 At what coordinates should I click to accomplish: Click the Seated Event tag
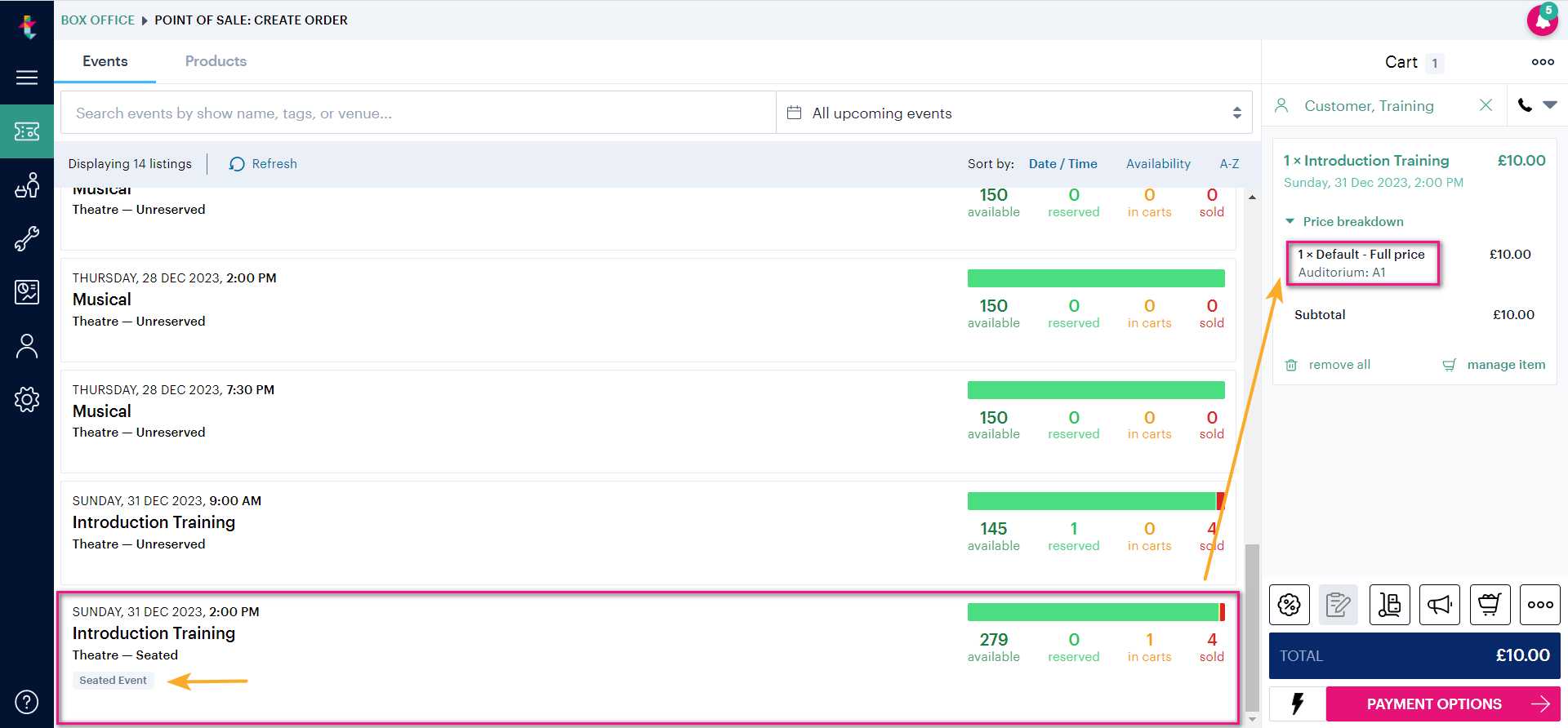click(114, 681)
